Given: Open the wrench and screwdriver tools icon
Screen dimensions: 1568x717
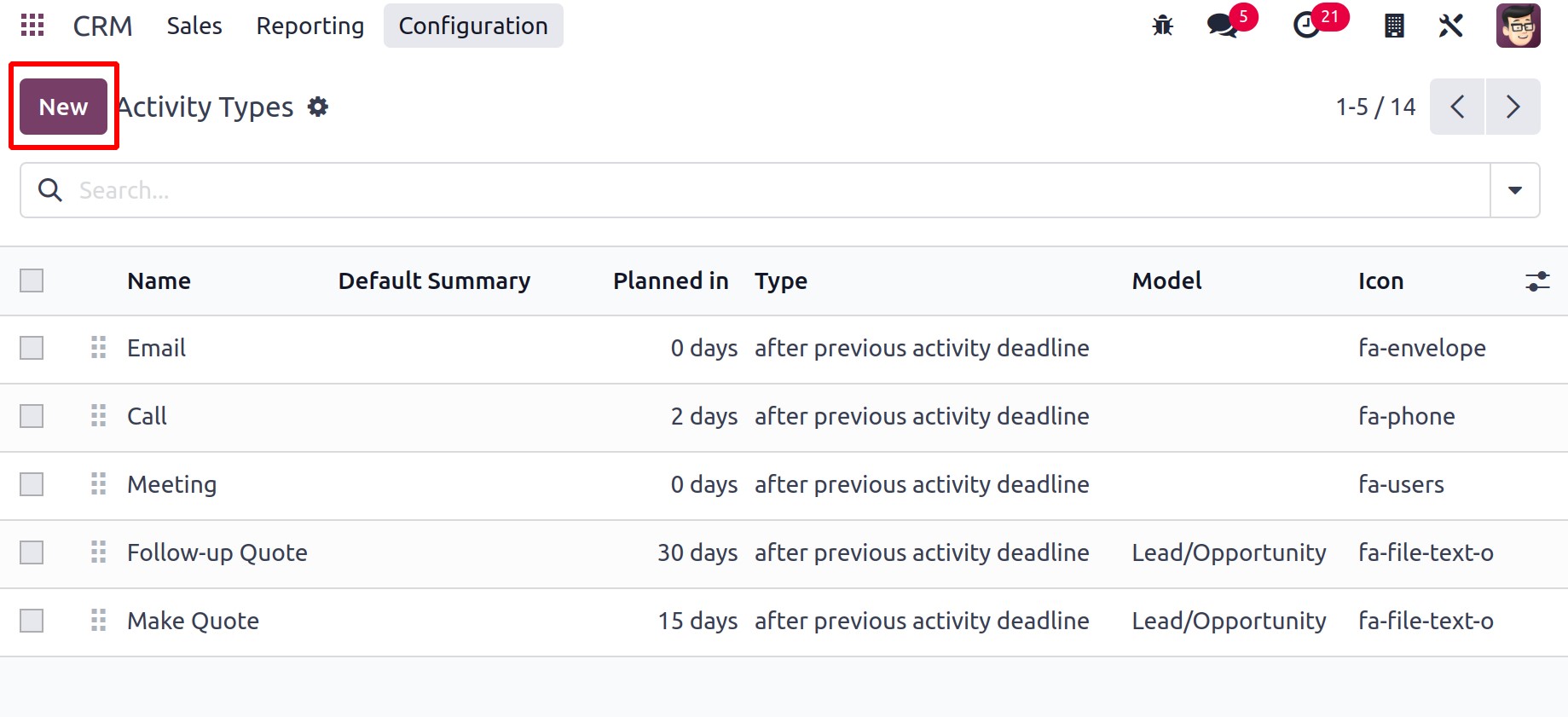Looking at the screenshot, I should (x=1450, y=26).
